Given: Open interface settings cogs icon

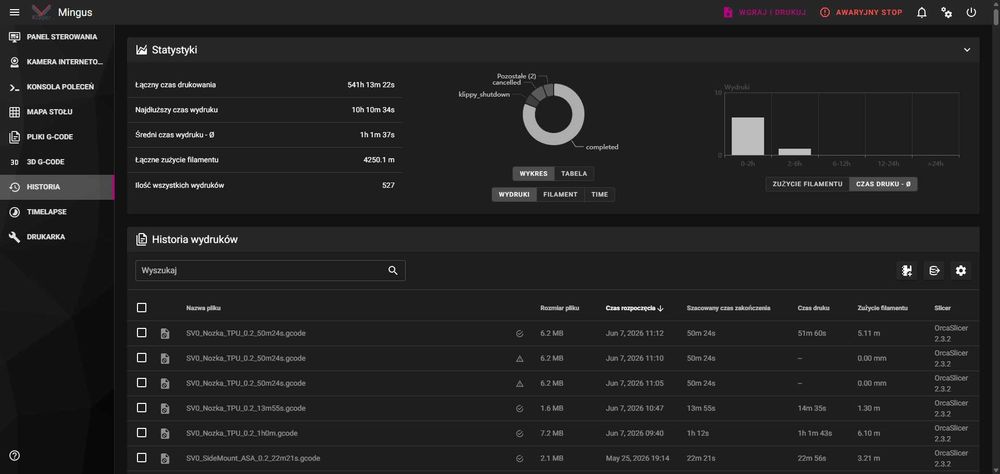Looking at the screenshot, I should tap(946, 12).
